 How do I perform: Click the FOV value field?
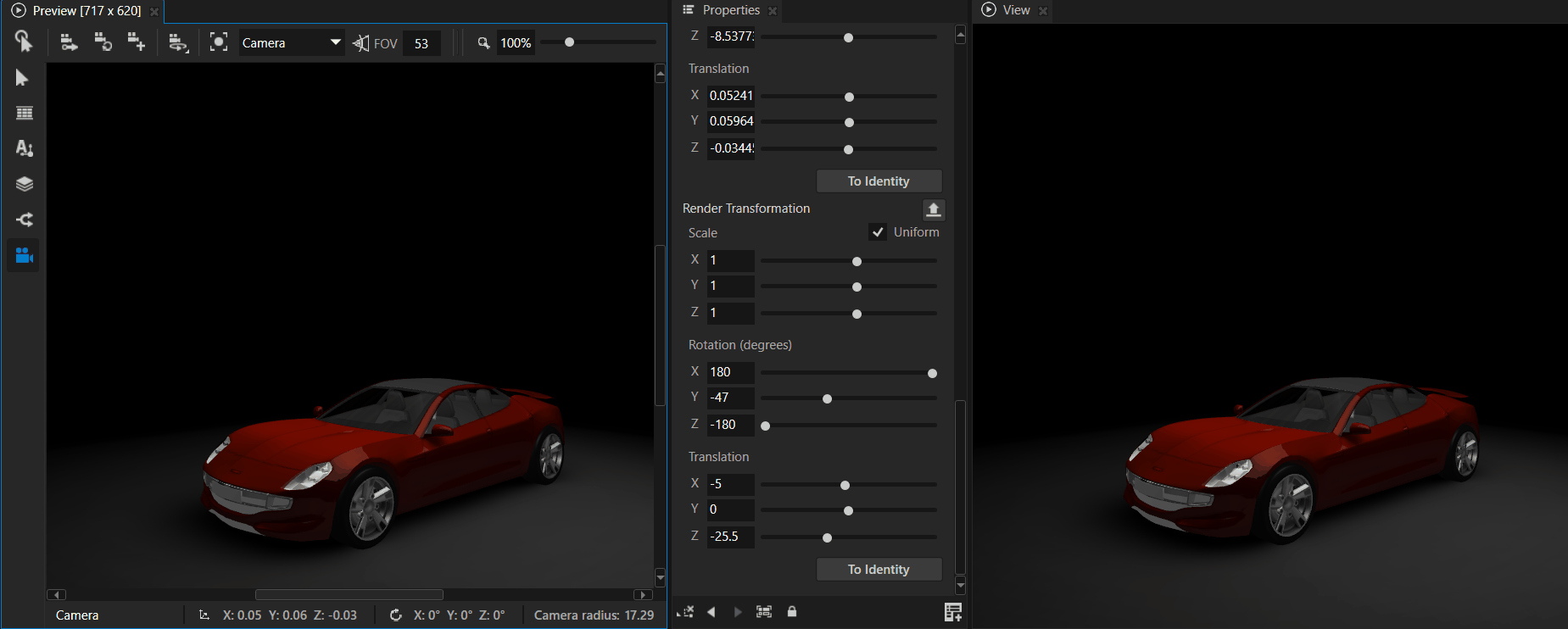[421, 43]
